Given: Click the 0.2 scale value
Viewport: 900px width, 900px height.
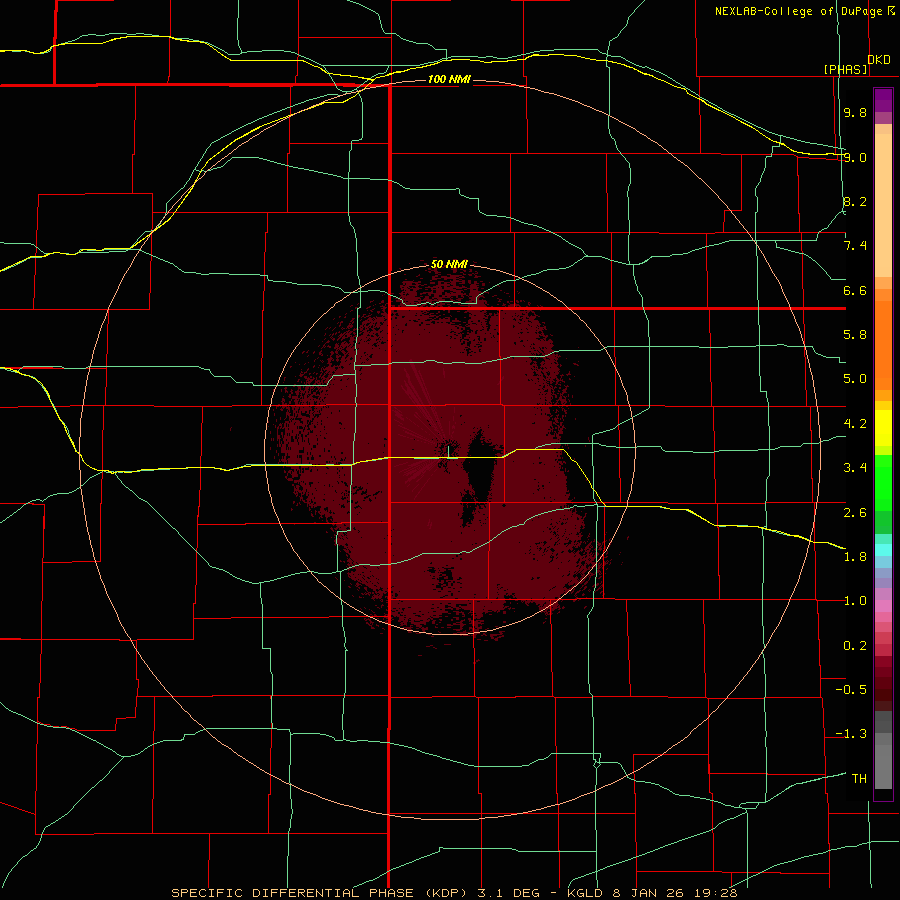Looking at the screenshot, I should pos(855,646).
